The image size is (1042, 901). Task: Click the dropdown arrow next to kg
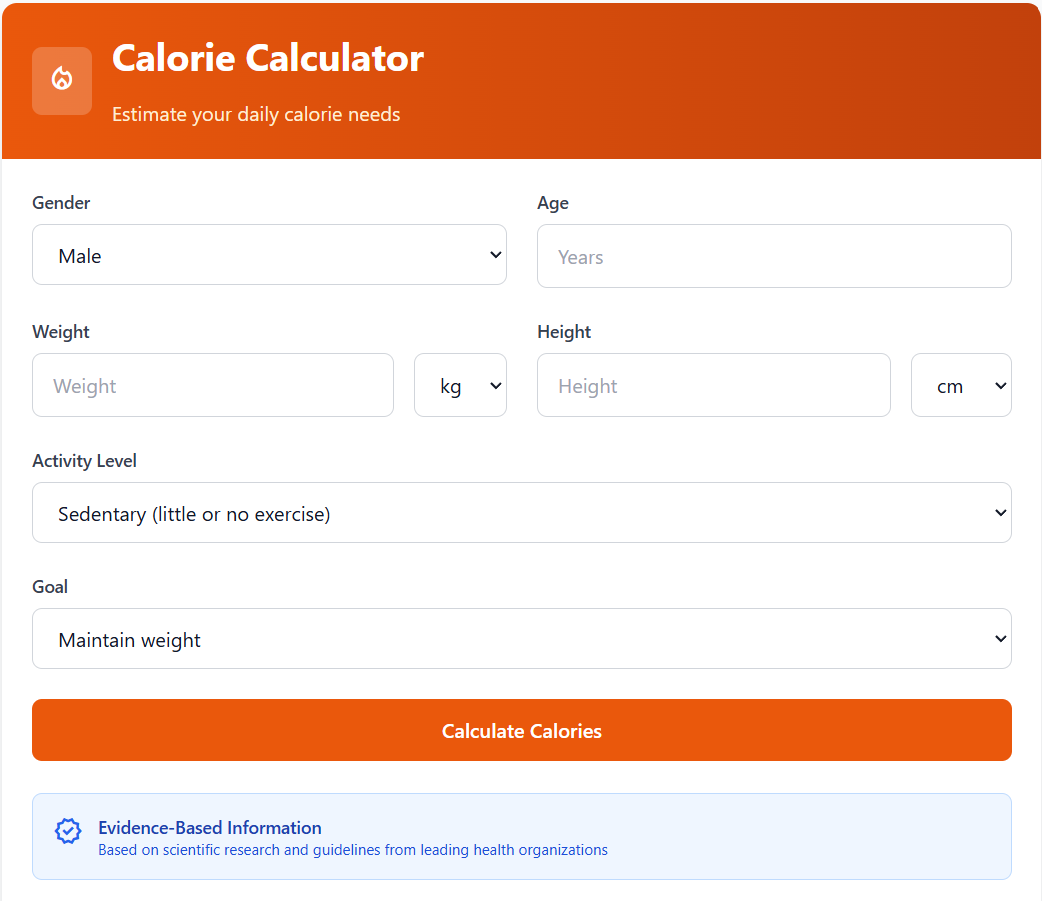(493, 385)
